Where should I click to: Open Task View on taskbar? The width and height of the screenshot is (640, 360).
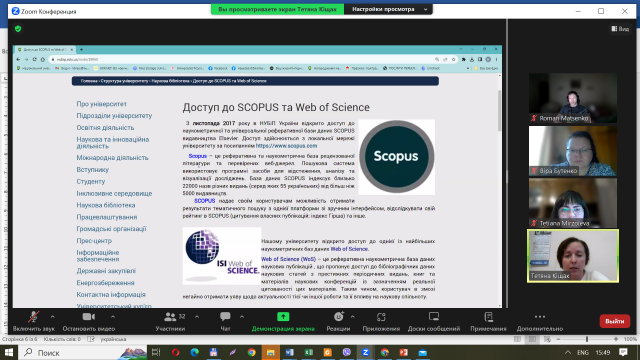point(156,353)
